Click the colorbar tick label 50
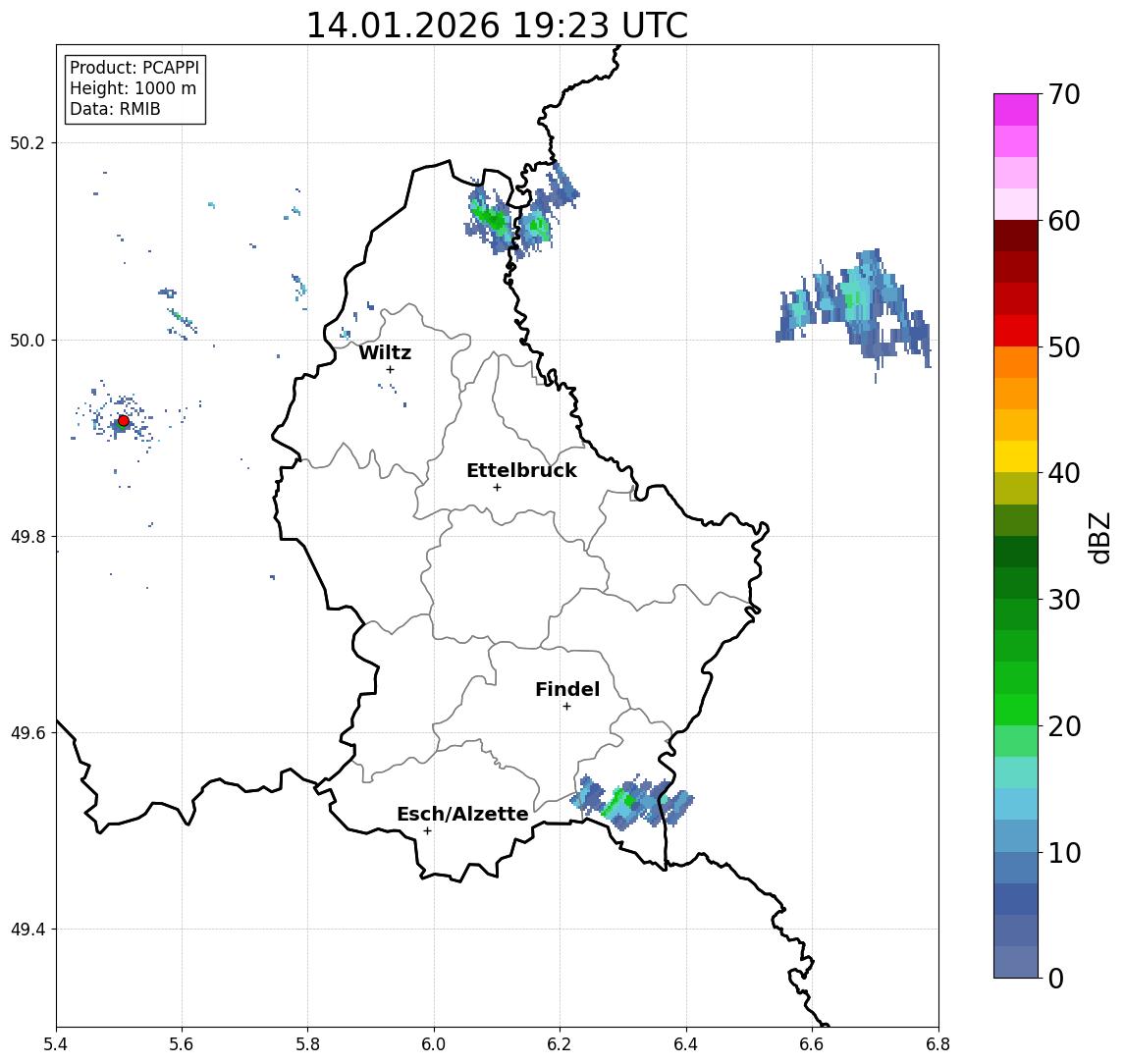Image resolution: width=1124 pixels, height=1064 pixels. [x=1064, y=347]
